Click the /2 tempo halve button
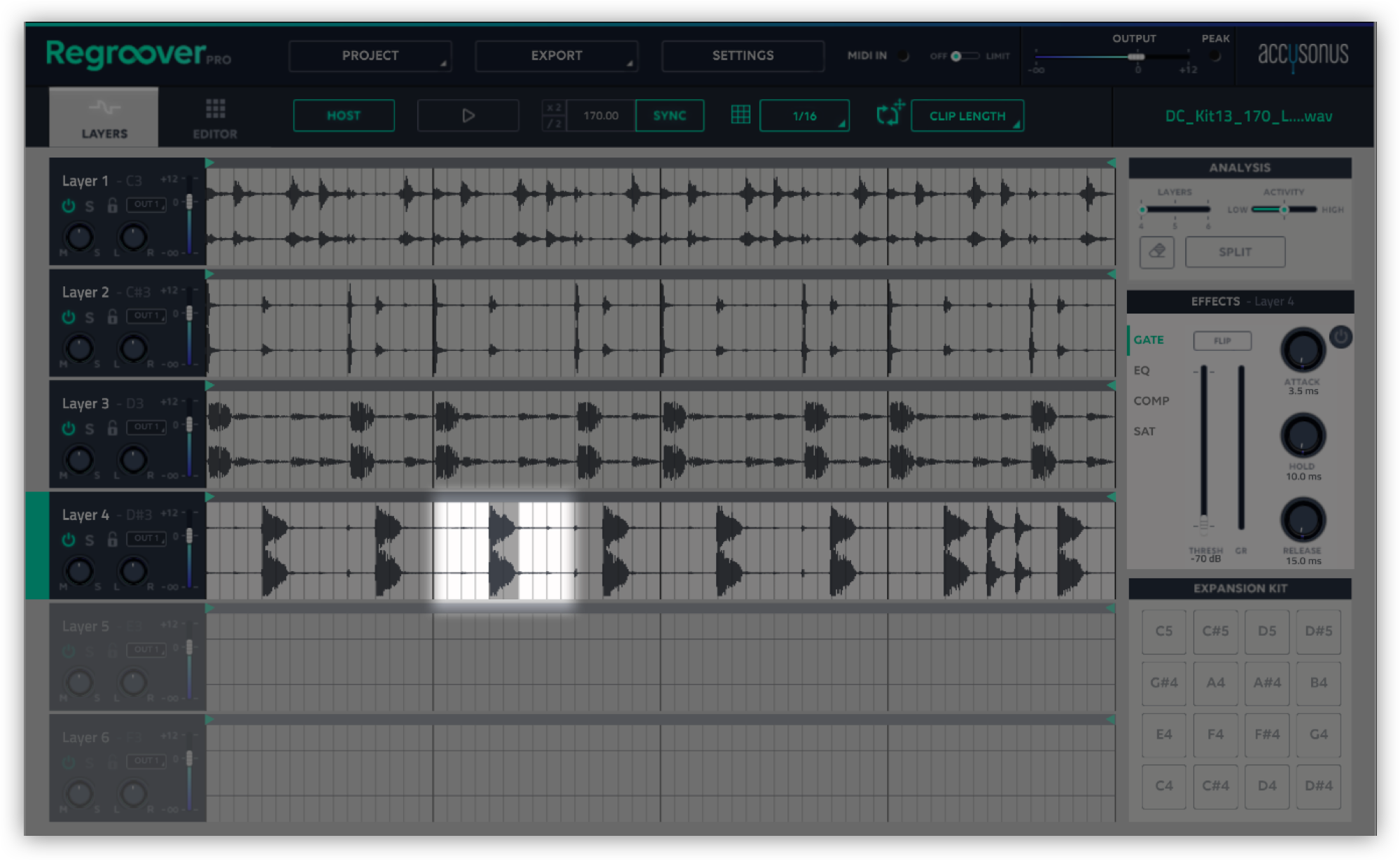The height and width of the screenshot is (861, 1400). coord(554,124)
